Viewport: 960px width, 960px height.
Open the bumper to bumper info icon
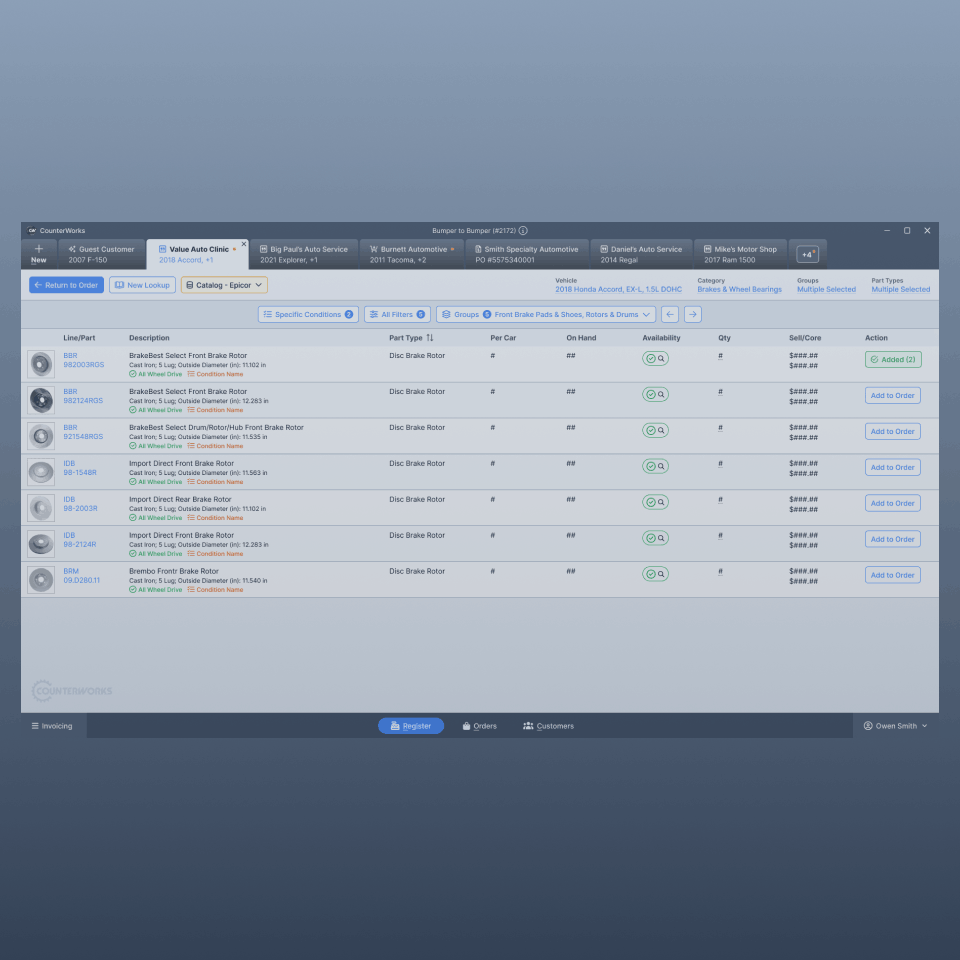coord(523,230)
